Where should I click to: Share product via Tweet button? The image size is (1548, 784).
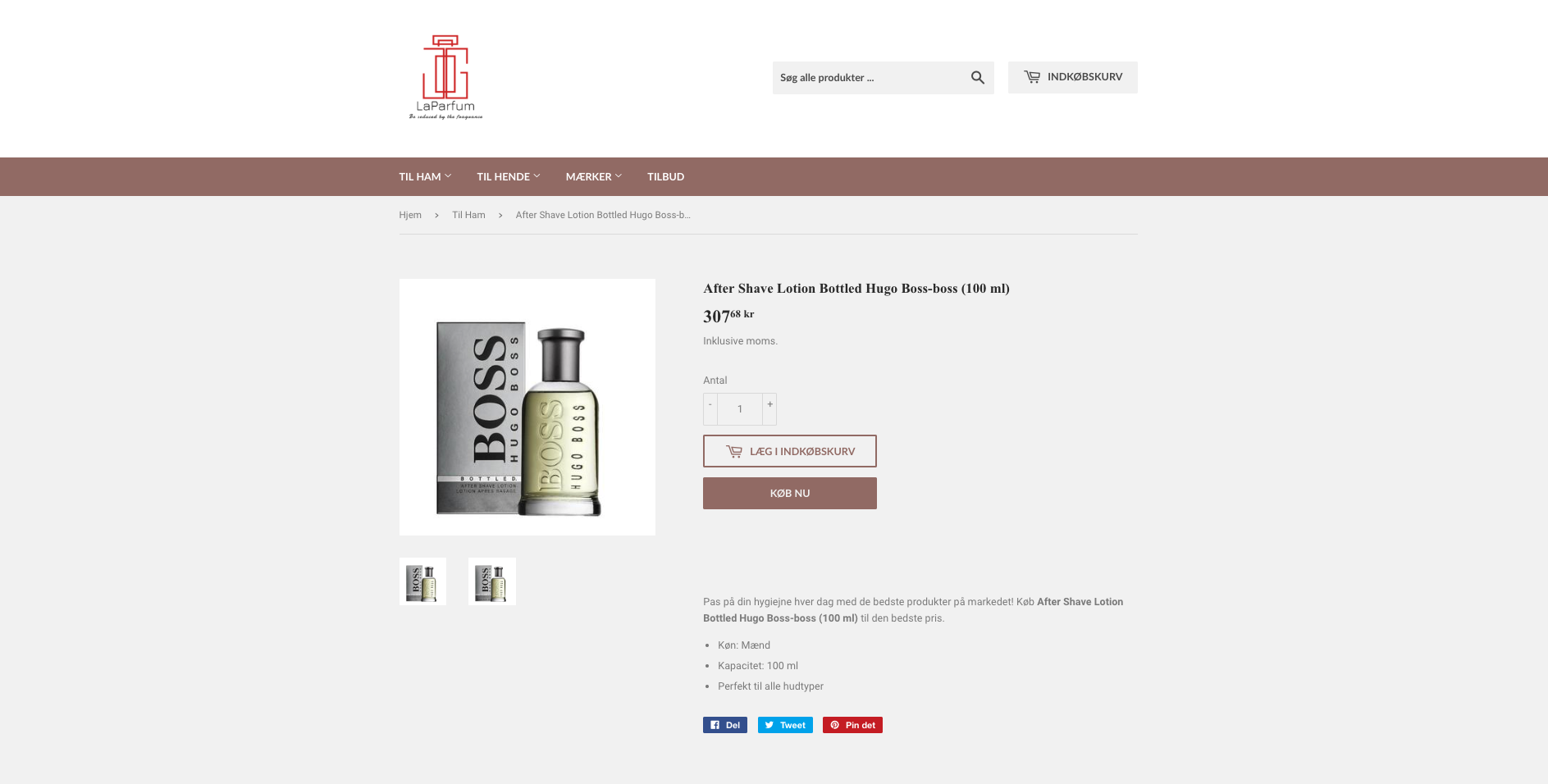click(x=785, y=725)
